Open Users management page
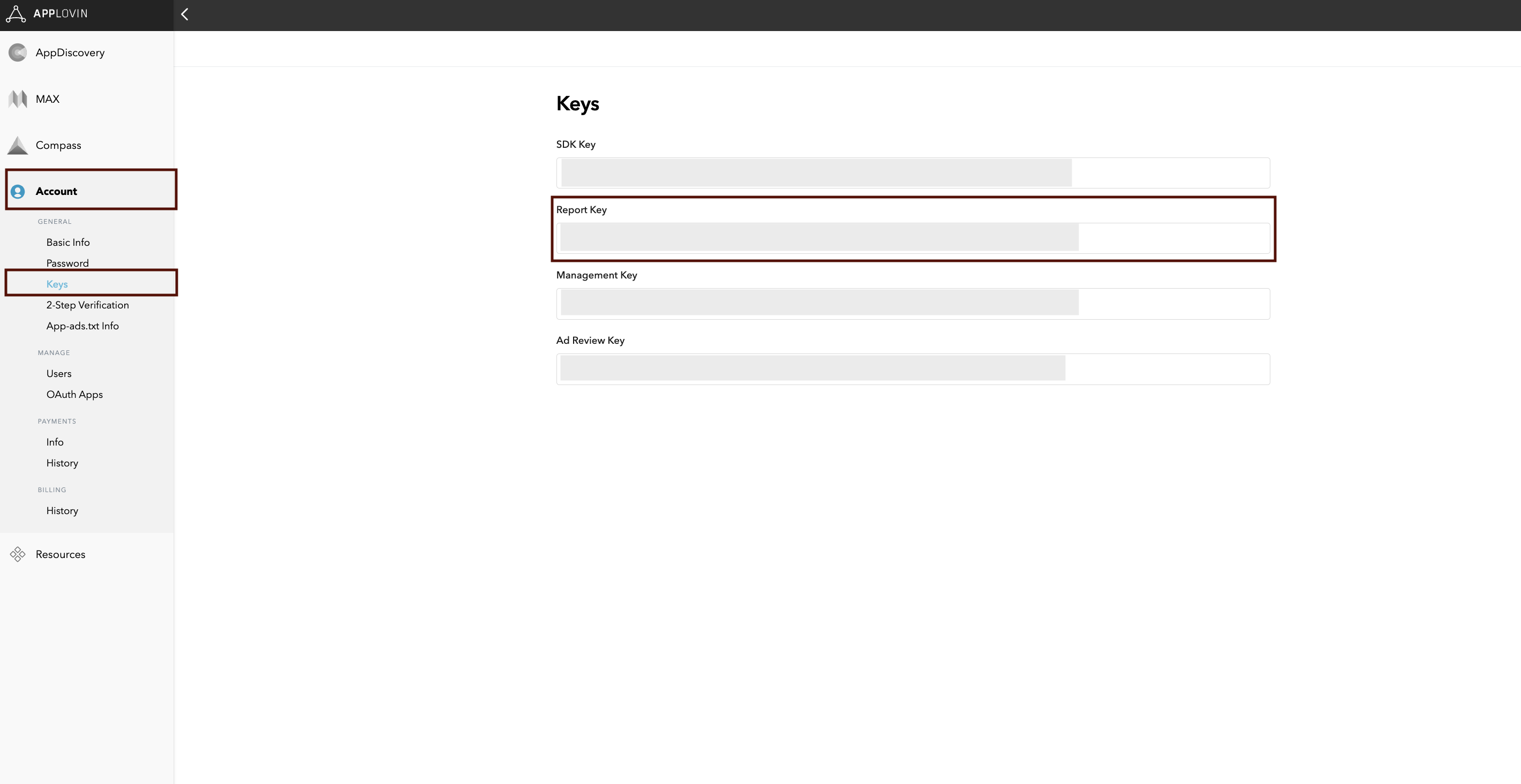 click(x=59, y=374)
